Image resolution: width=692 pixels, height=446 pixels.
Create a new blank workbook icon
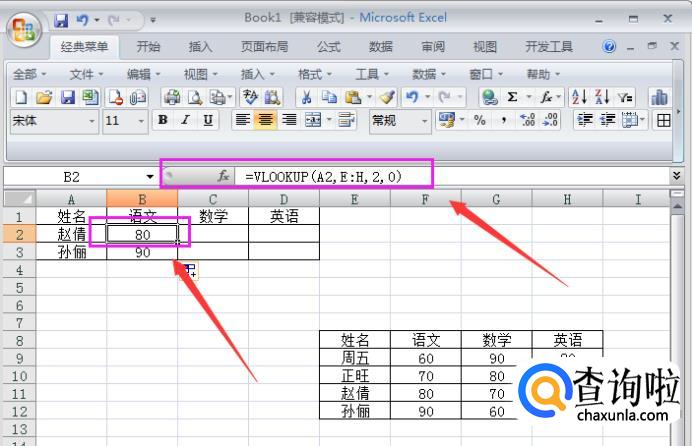point(21,97)
